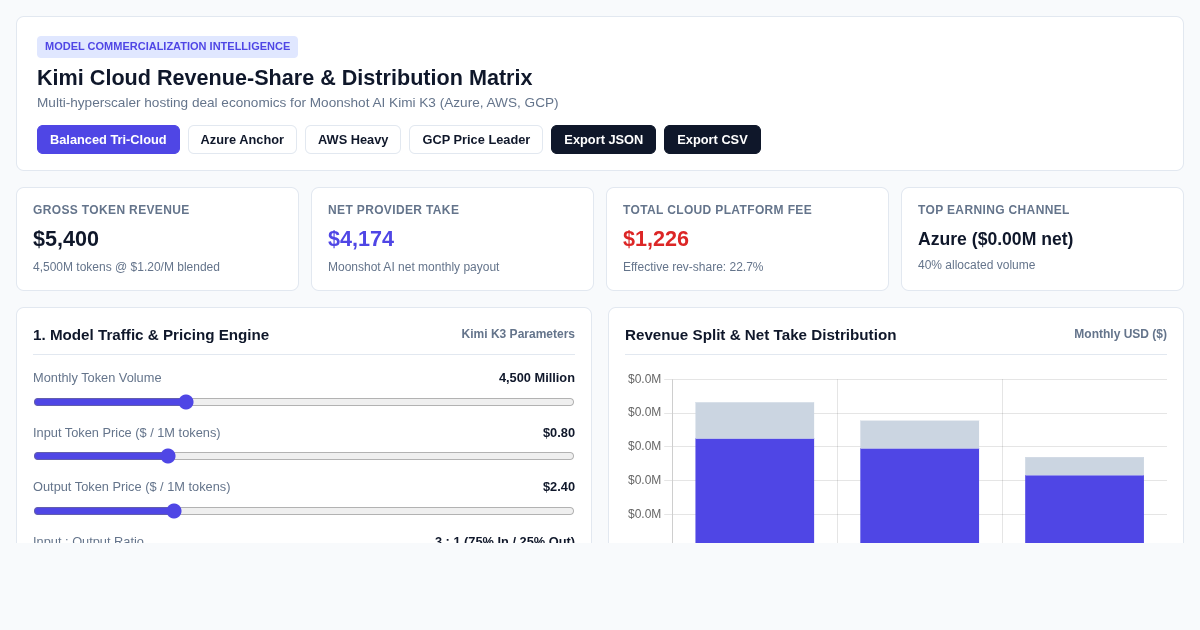1200x630 pixels.
Task: Click the gray fee segment of first bar
Action: point(755,421)
